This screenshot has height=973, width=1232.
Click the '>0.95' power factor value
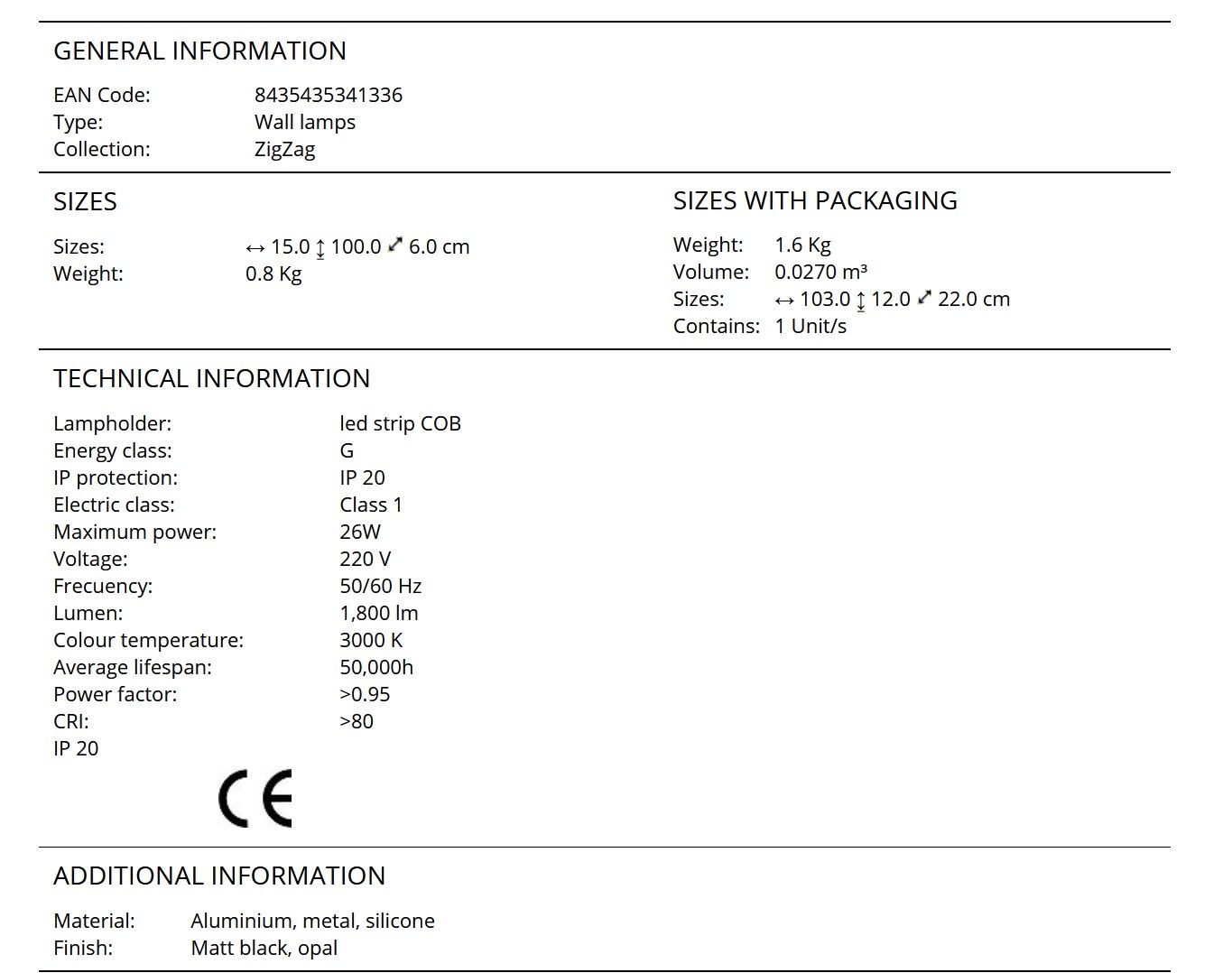(x=365, y=694)
